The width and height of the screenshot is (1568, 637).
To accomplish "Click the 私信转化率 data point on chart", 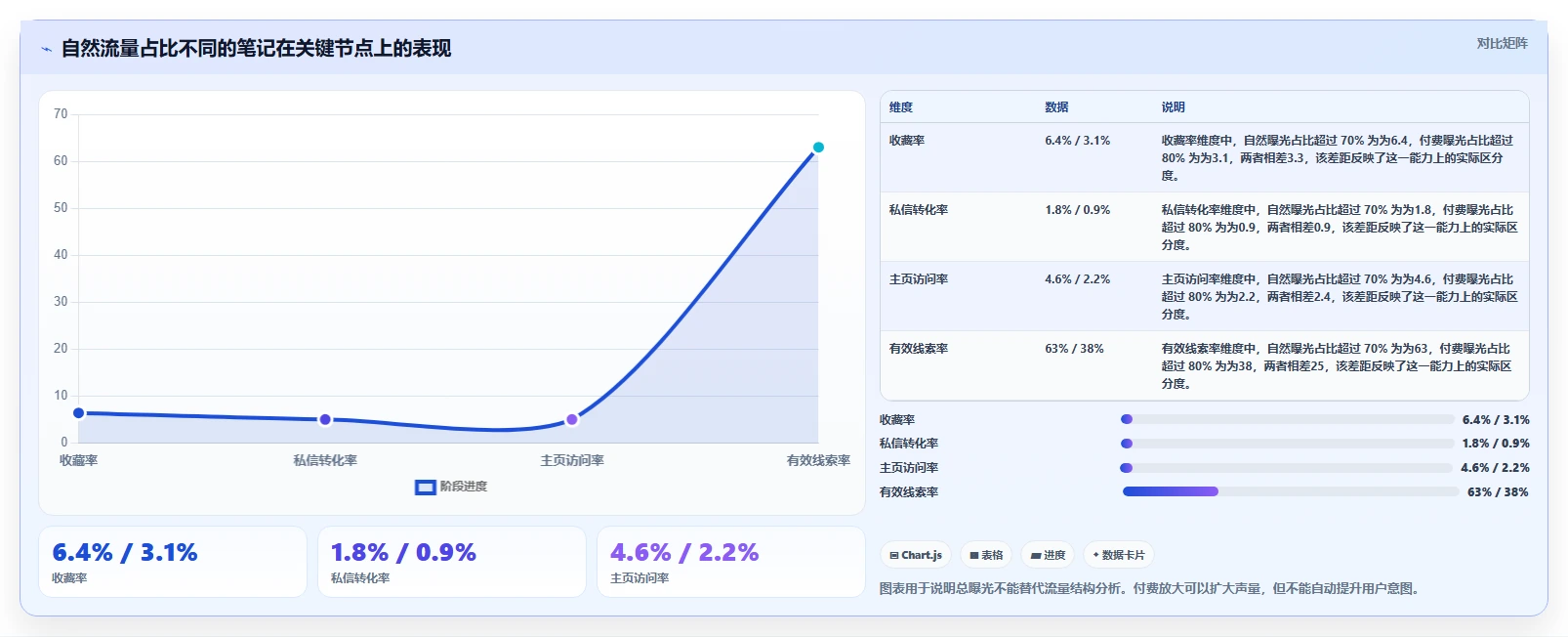I will point(325,419).
